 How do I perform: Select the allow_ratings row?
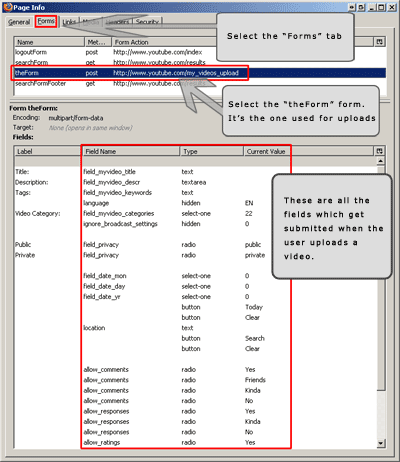pos(195,443)
